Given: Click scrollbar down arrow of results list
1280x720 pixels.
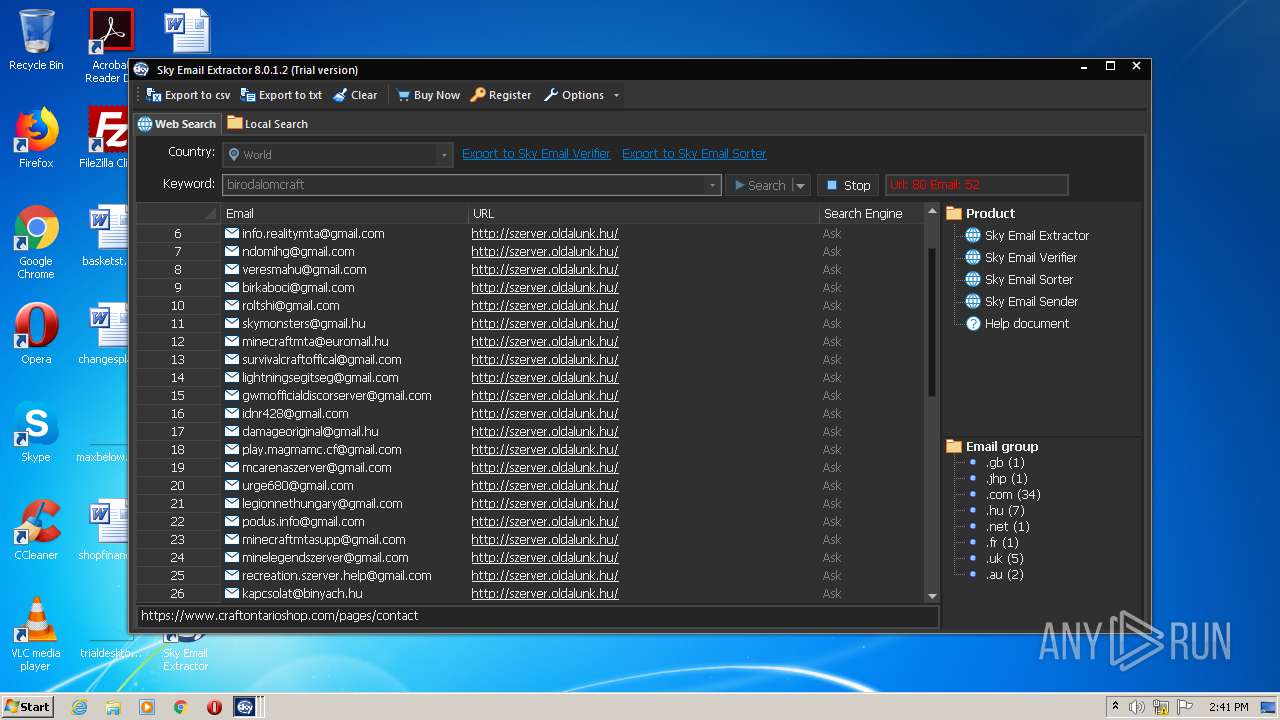Looking at the screenshot, I should pyautogui.click(x=933, y=596).
